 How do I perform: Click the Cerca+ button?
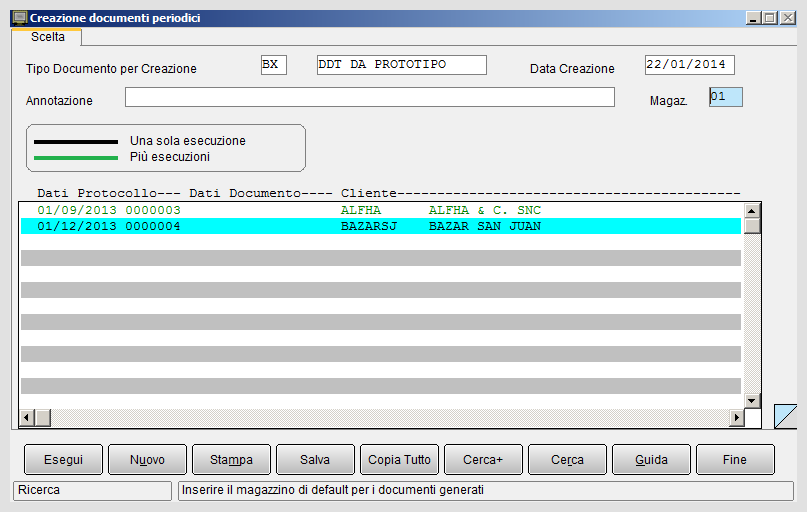coord(483,460)
